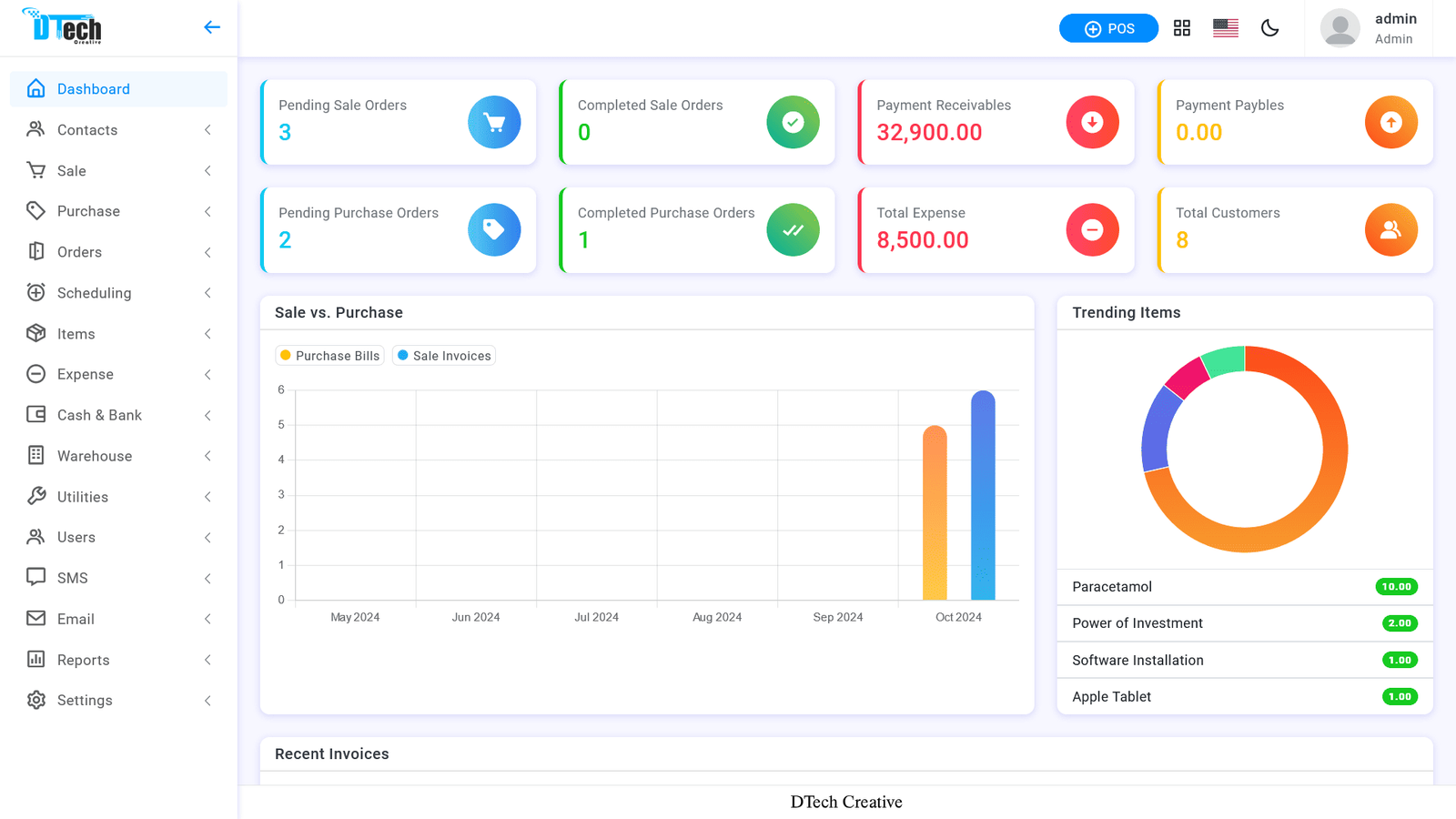
Task: Select Dashboard in the sidebar menu
Action: pyautogui.click(x=93, y=88)
